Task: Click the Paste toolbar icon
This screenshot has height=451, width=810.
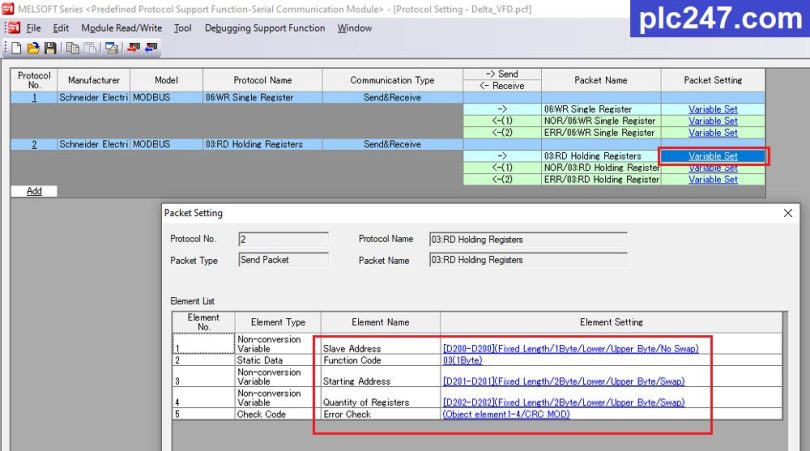Action: click(89, 47)
